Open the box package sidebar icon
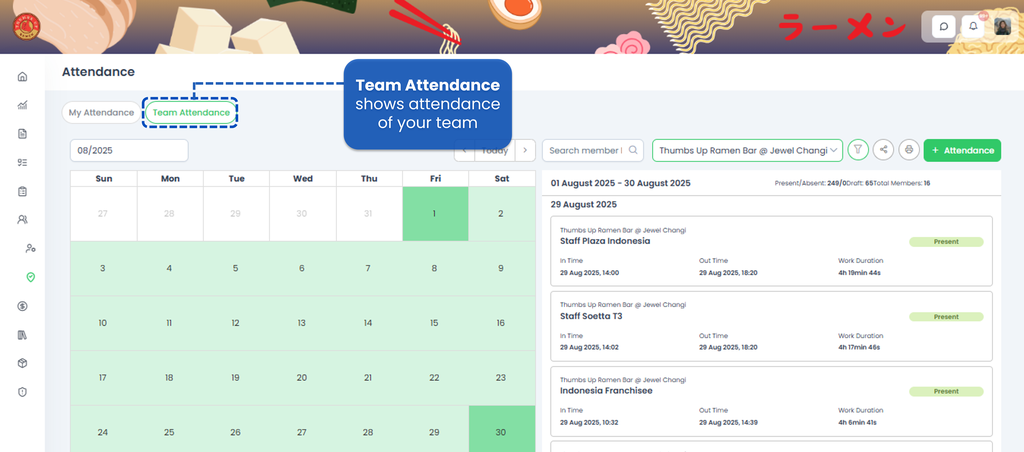The image size is (1024, 452). click(x=22, y=363)
